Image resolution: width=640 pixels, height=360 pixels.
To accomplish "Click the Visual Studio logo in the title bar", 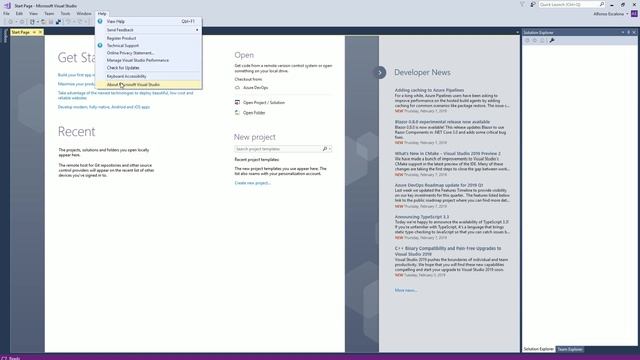I will [x=7, y=5].
